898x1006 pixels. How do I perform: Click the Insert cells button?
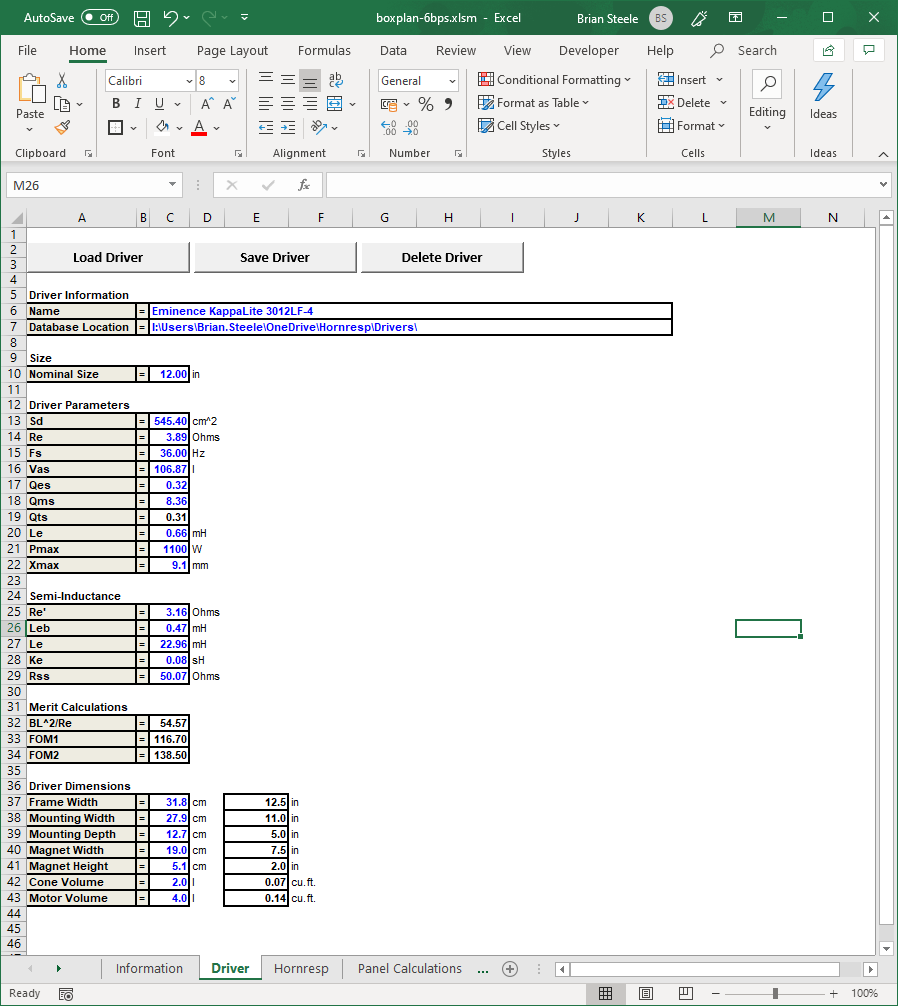682,80
